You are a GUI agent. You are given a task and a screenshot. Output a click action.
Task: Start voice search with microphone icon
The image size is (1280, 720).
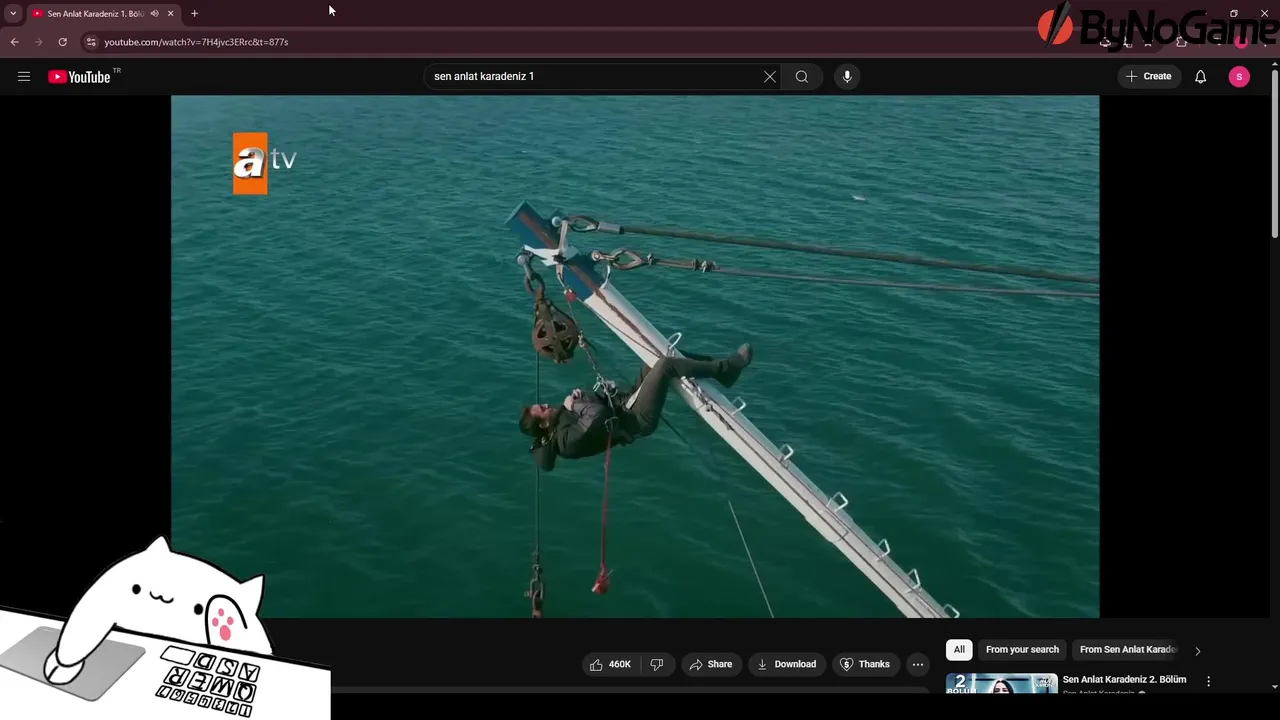click(847, 76)
